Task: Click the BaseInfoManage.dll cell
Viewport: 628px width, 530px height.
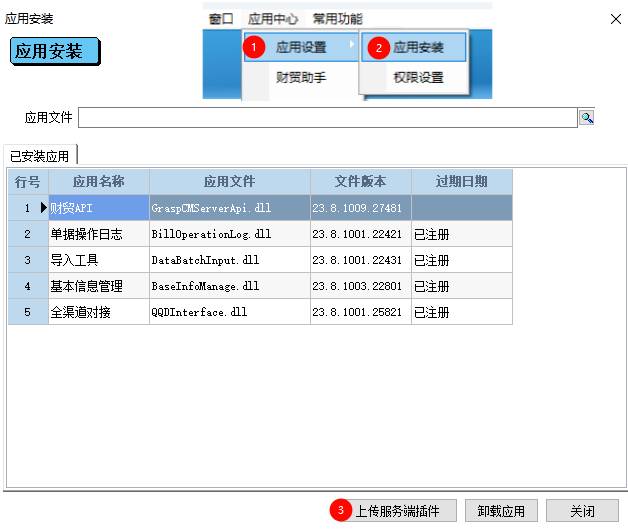Action: (x=230, y=286)
